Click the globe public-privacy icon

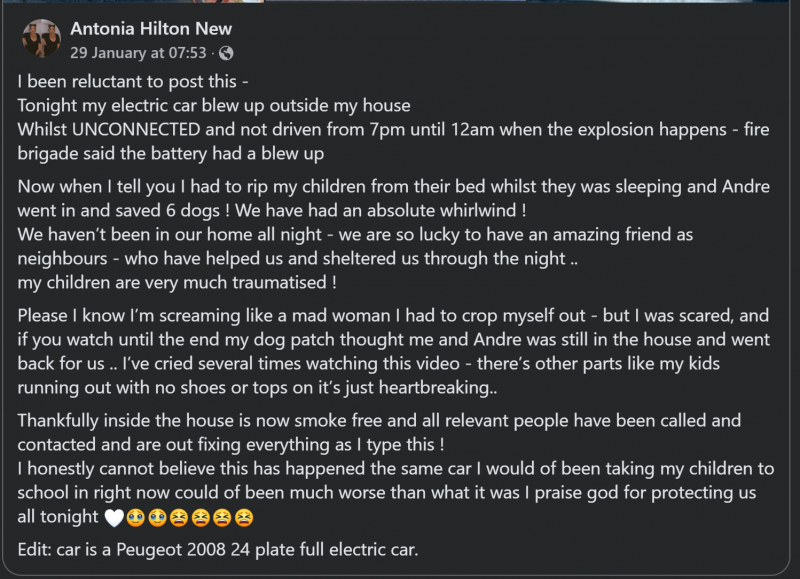[226, 52]
